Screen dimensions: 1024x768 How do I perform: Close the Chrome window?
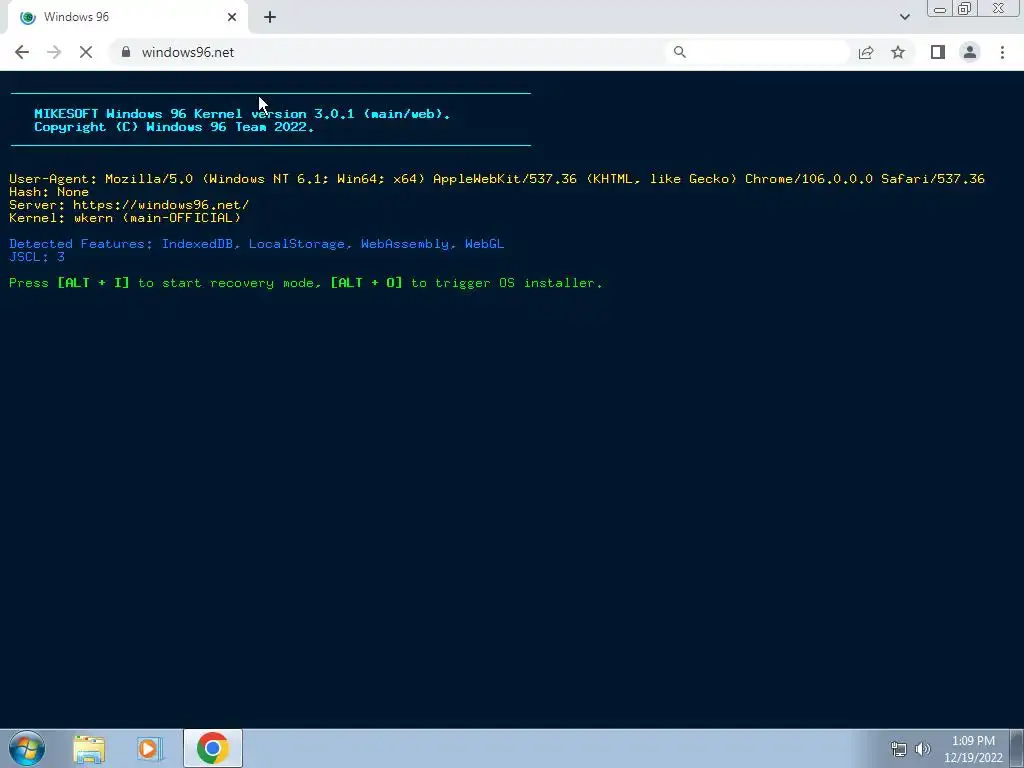[x=999, y=9]
